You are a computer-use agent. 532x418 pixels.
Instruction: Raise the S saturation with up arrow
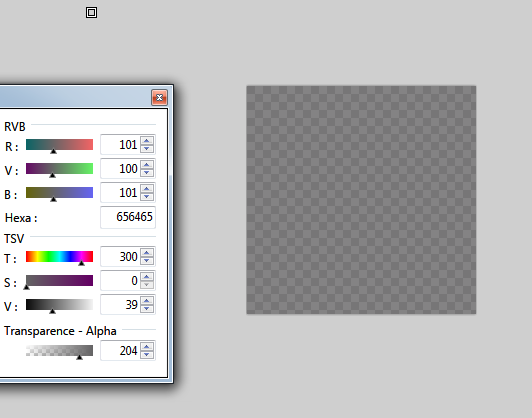[x=147, y=277]
